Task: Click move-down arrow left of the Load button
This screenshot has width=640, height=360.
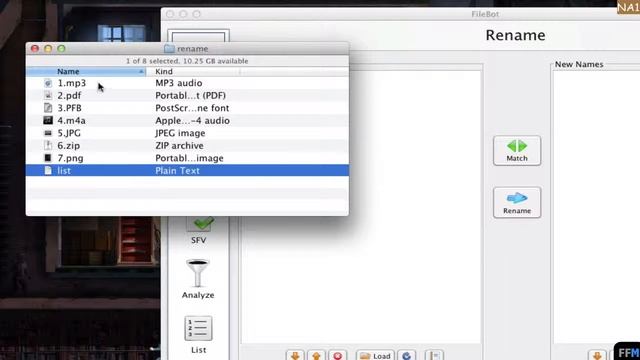Action: [x=295, y=356]
